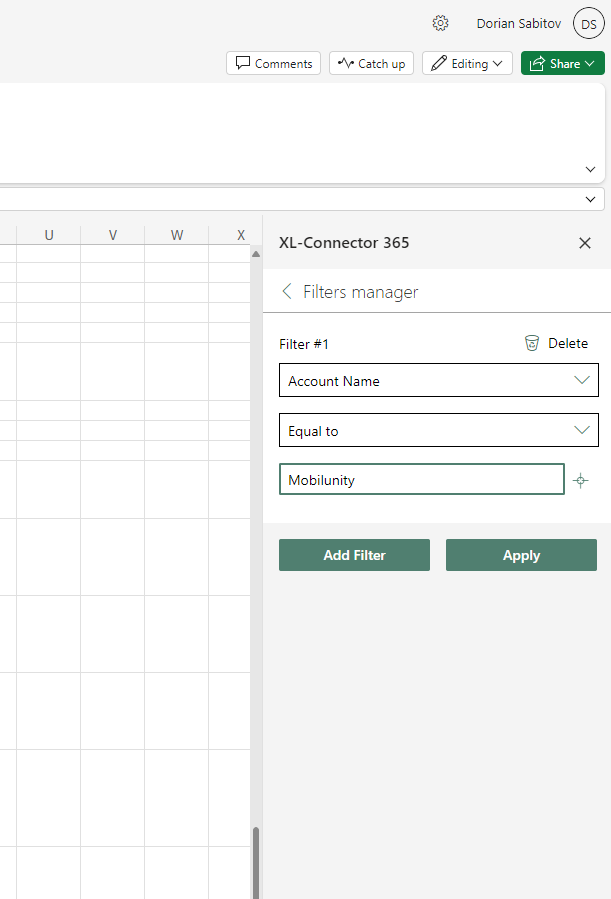Close the XL-Connector 365 pane
Screen dimensions: 611x899
[585, 243]
